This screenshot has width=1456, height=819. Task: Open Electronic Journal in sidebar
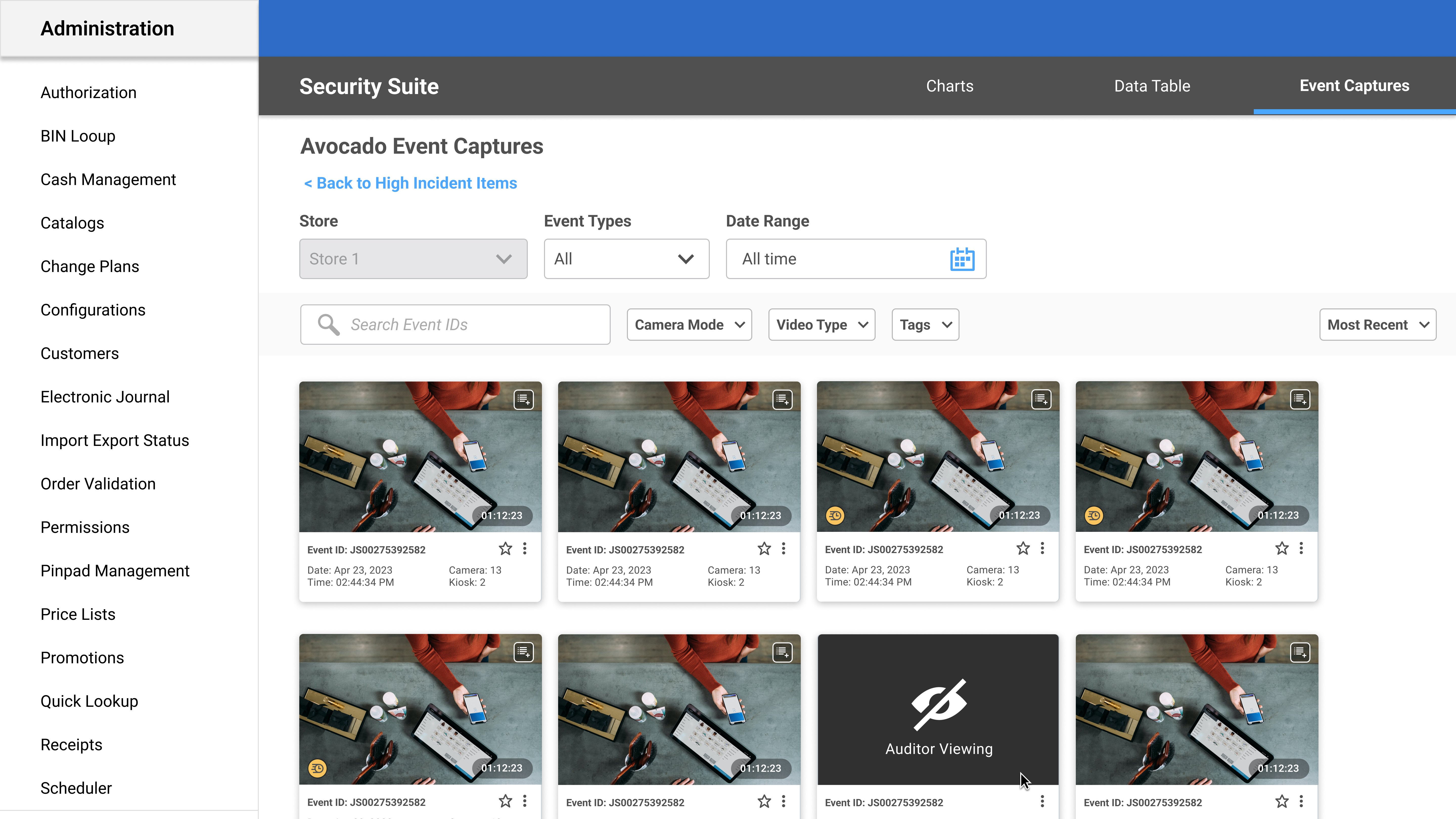tap(105, 397)
